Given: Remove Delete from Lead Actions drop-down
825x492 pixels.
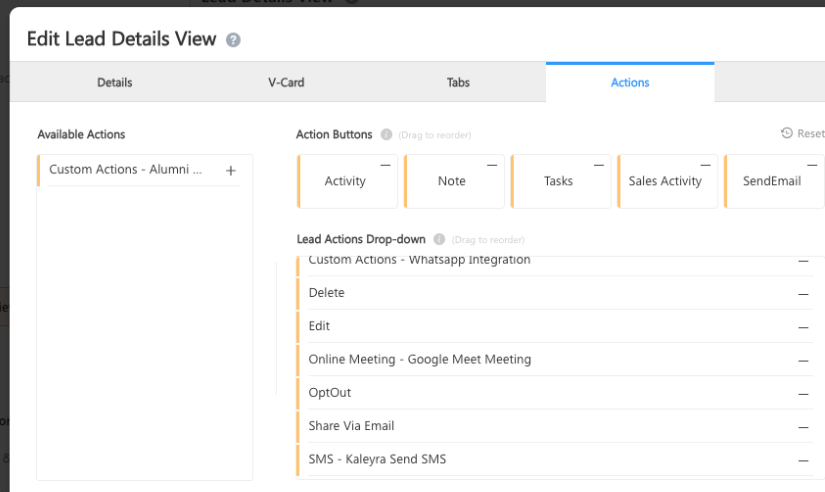Looking at the screenshot, I should [x=803, y=294].
